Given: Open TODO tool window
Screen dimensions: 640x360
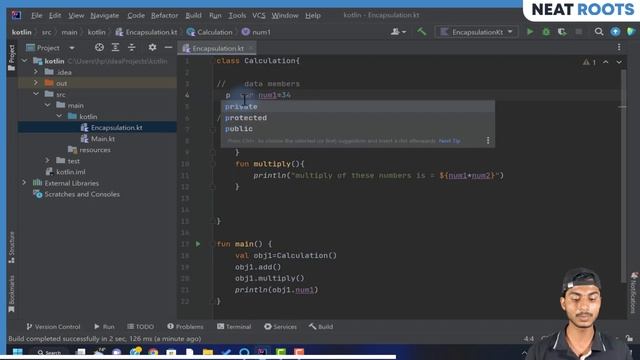Looking at the screenshot, I should click(141, 327).
